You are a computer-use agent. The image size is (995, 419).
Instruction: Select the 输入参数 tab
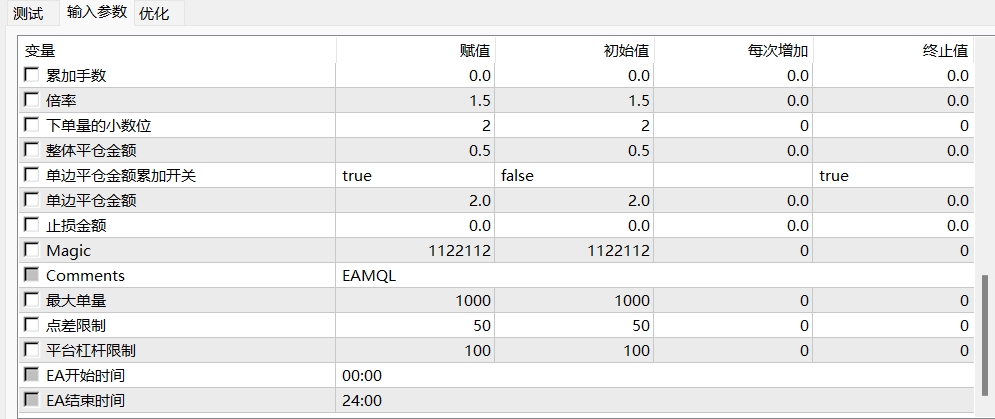click(97, 12)
